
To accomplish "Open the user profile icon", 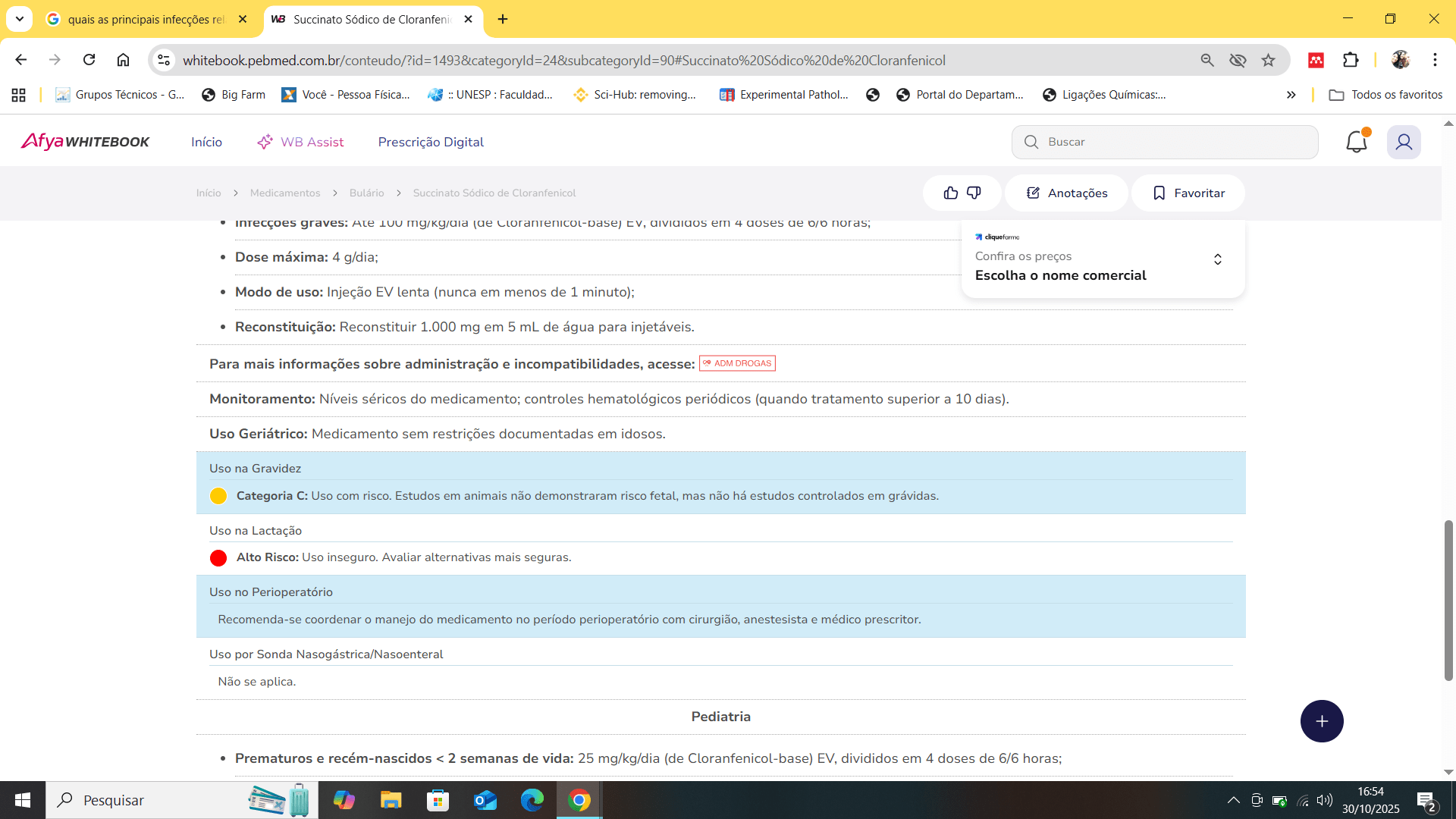I will pos(1404,142).
